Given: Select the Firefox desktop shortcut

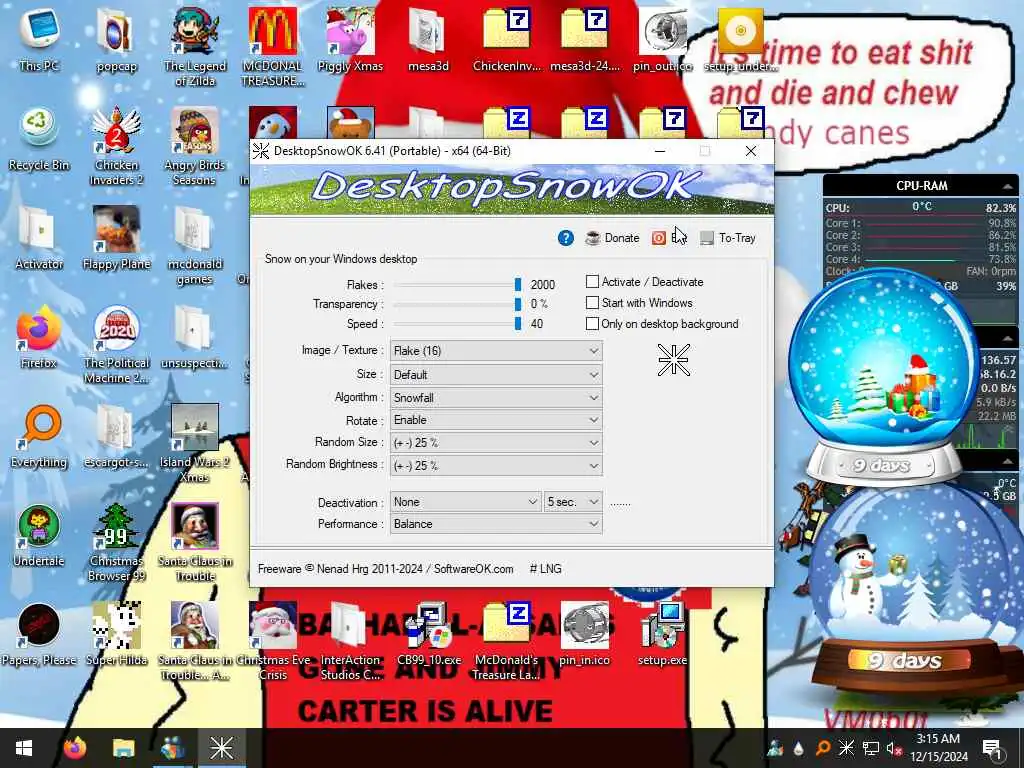Looking at the screenshot, I should point(39,338).
